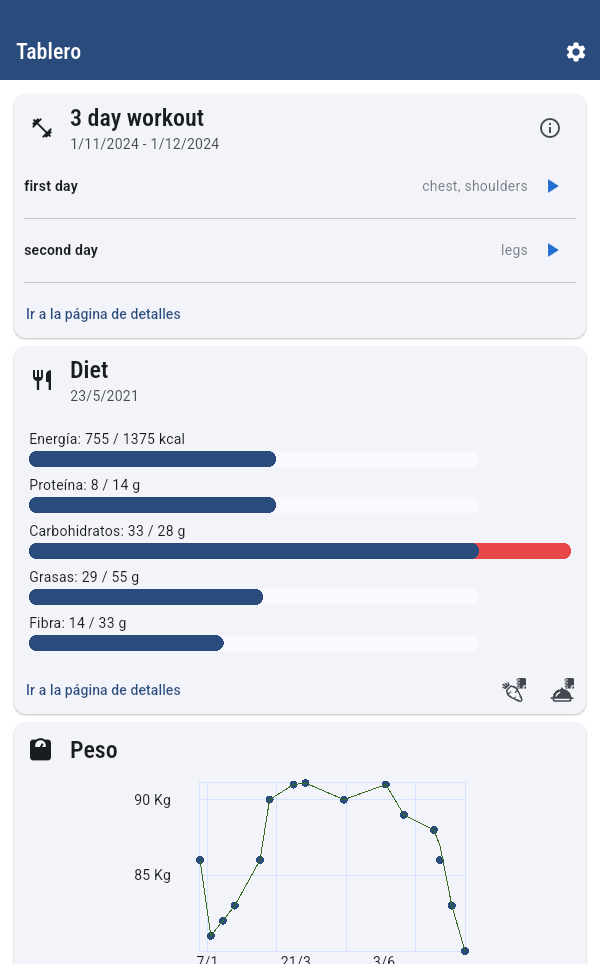600x964 pixels.
Task: Click the Grasas progress bar
Action: coord(253,597)
